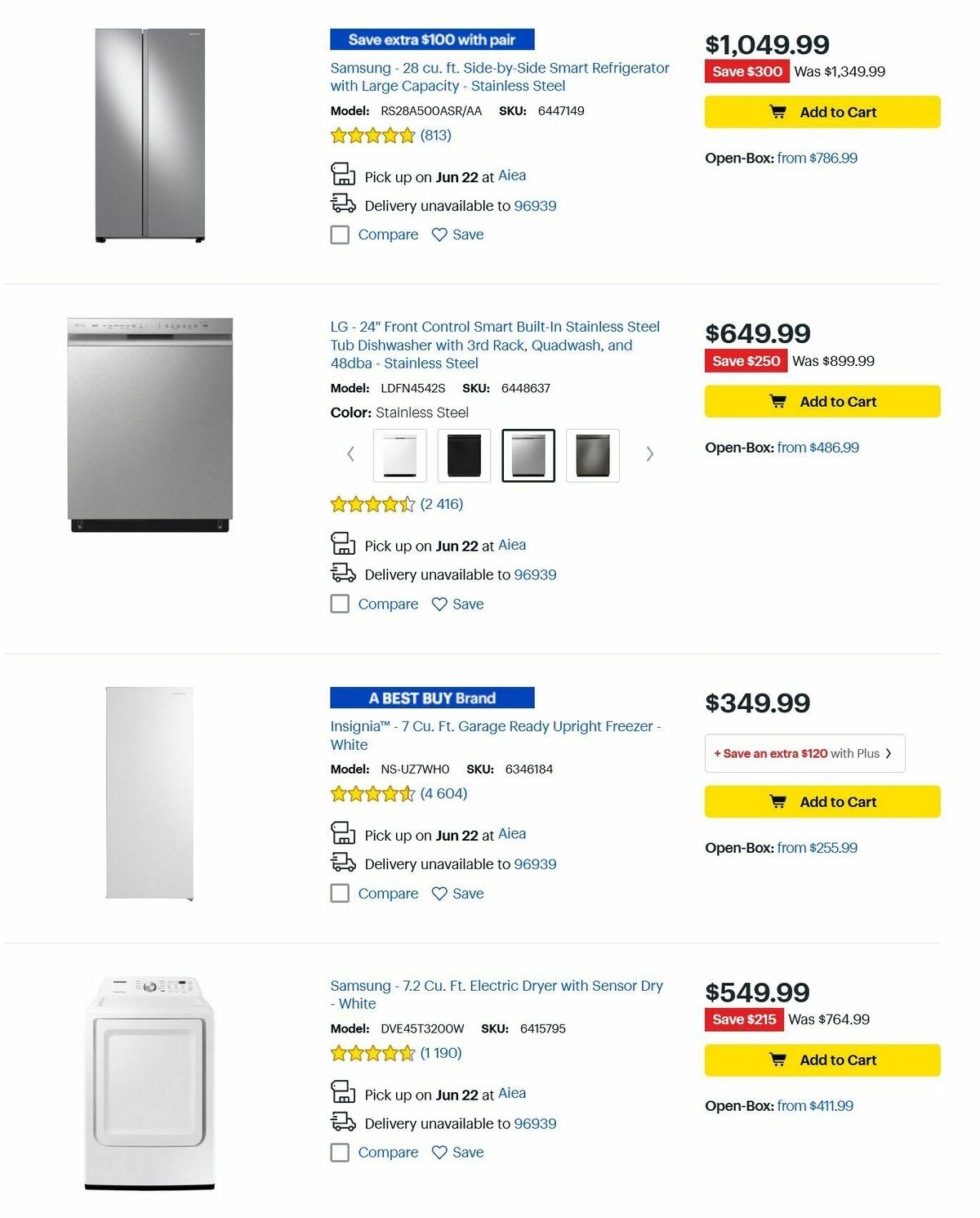
Task: Click left arrow on dishwasher color carousel
Action: (350, 454)
